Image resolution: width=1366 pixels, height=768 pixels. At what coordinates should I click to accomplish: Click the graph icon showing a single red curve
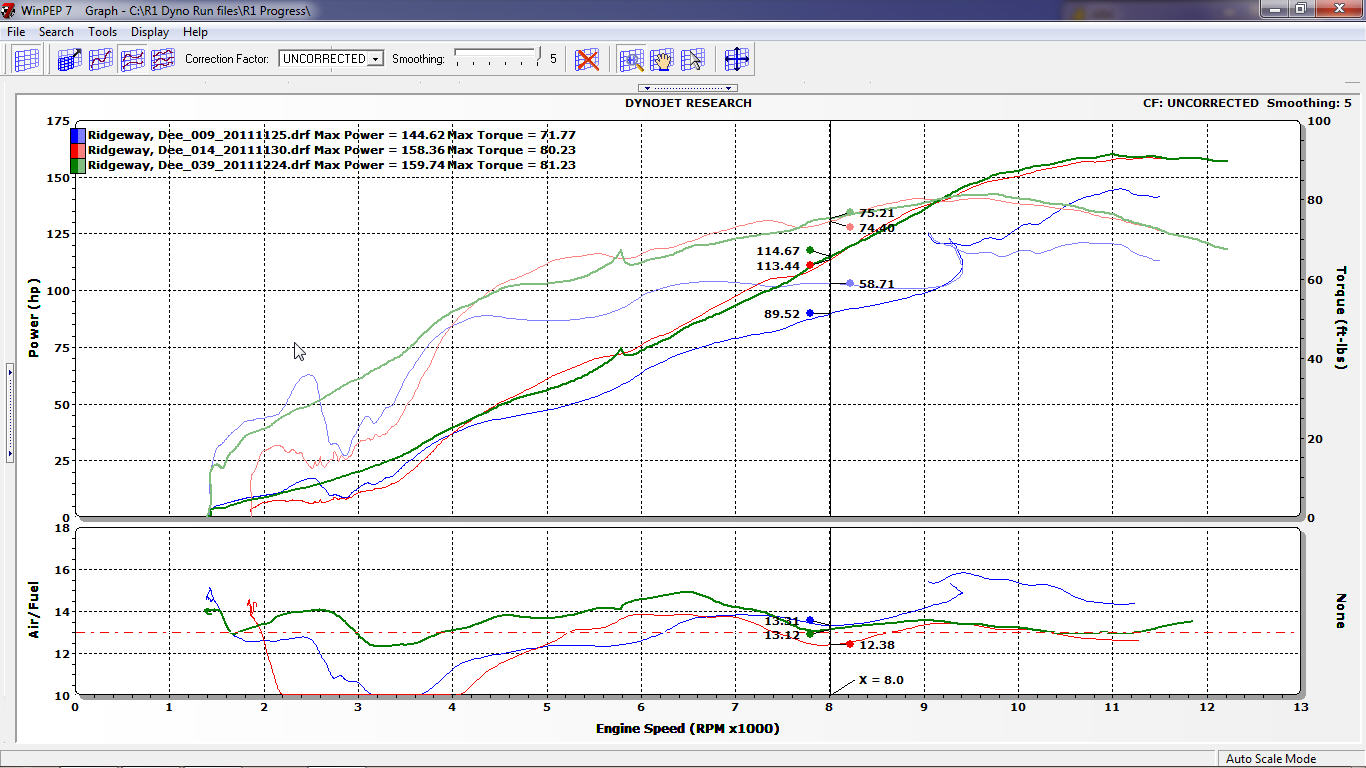pyautogui.click(x=100, y=59)
